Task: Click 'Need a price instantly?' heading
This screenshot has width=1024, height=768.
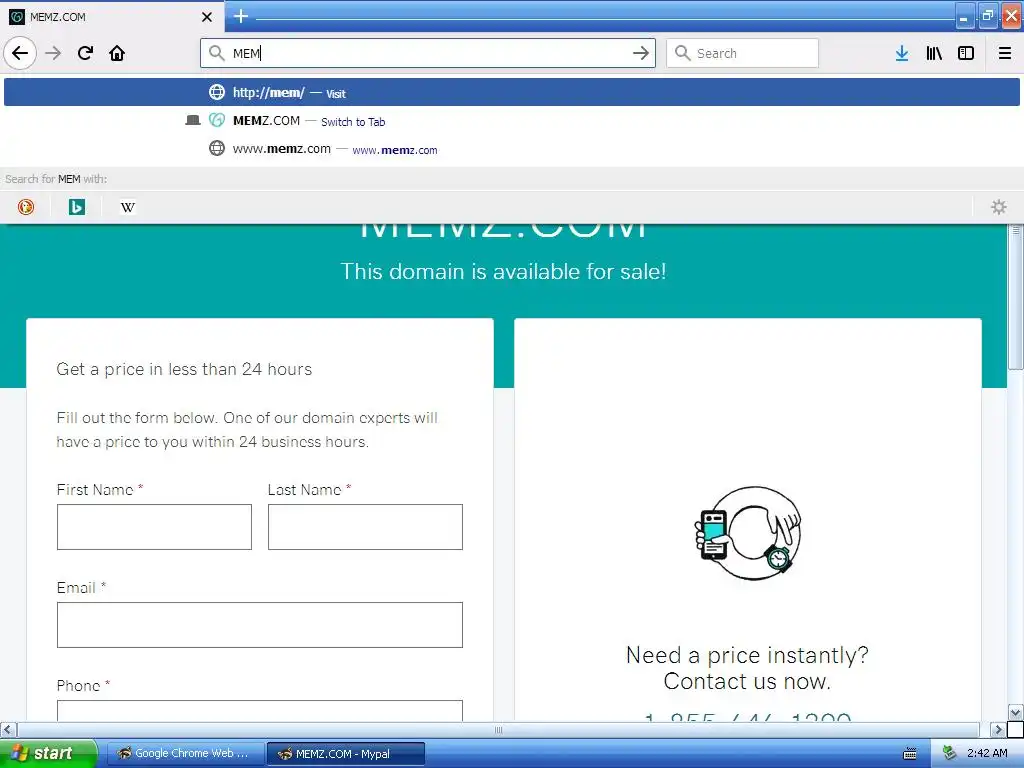Action: 747,654
